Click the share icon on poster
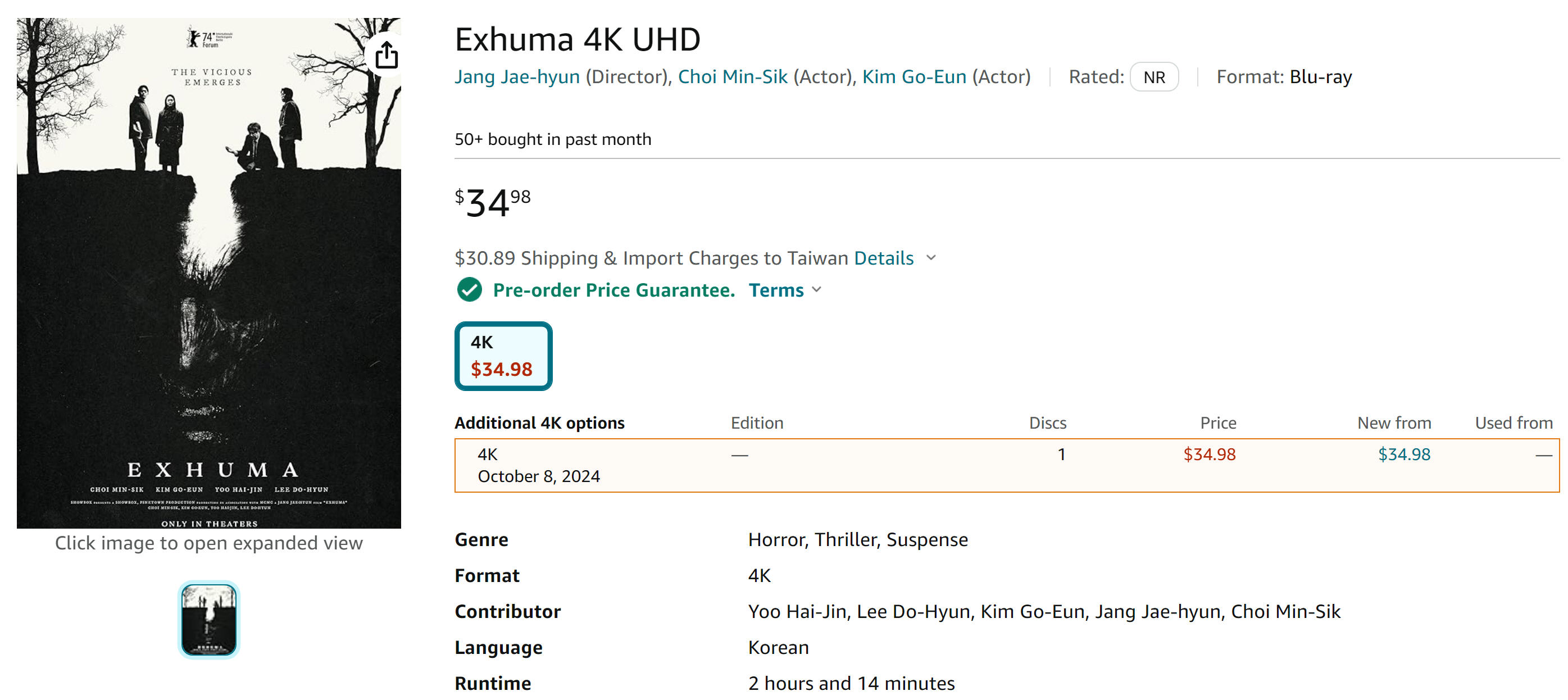This screenshot has height=700, width=1568. tap(387, 56)
